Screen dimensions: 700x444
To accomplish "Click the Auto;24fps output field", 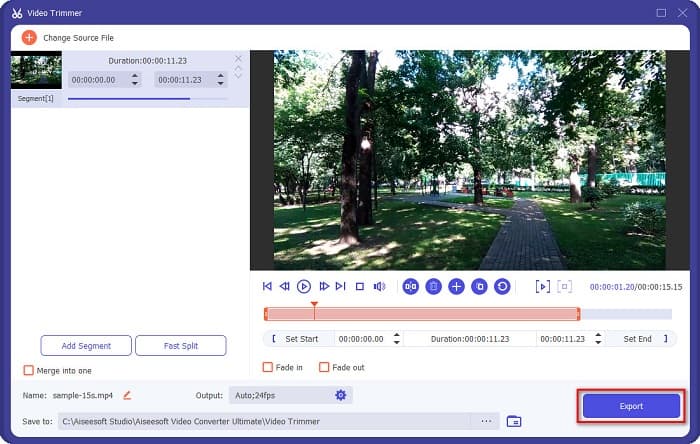I will 291,395.
